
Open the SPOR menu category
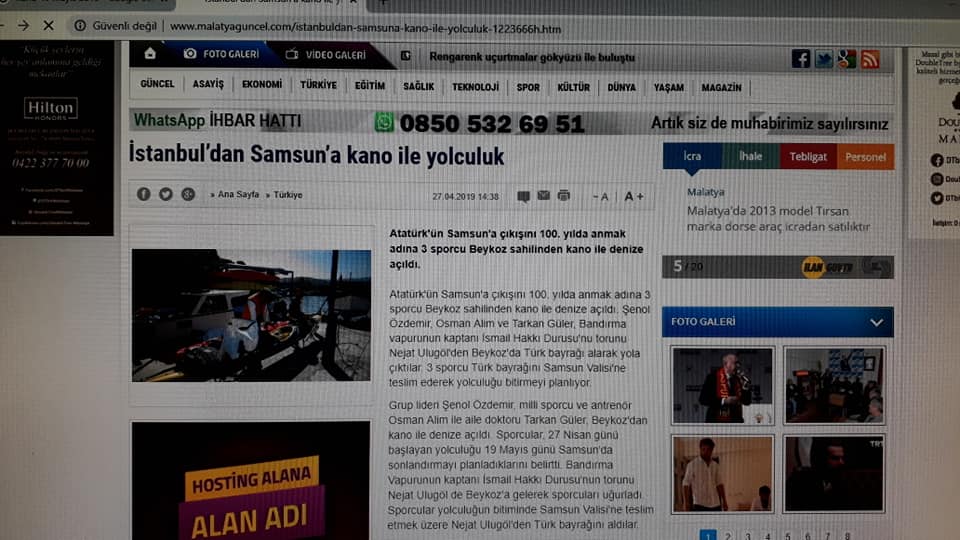click(x=528, y=87)
